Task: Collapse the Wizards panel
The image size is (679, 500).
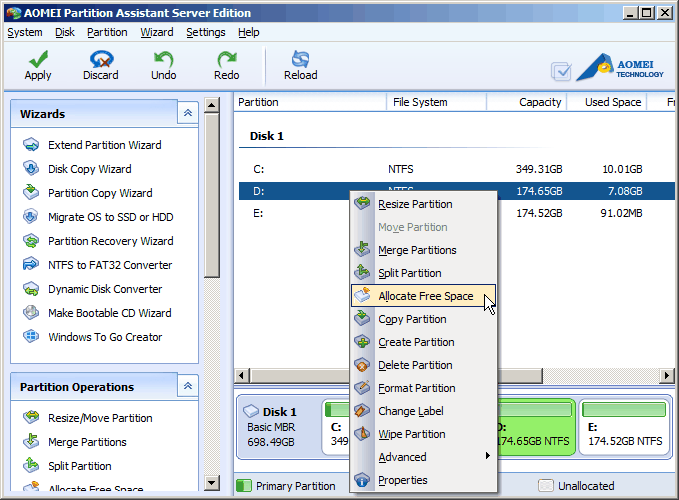Action: tap(188, 113)
